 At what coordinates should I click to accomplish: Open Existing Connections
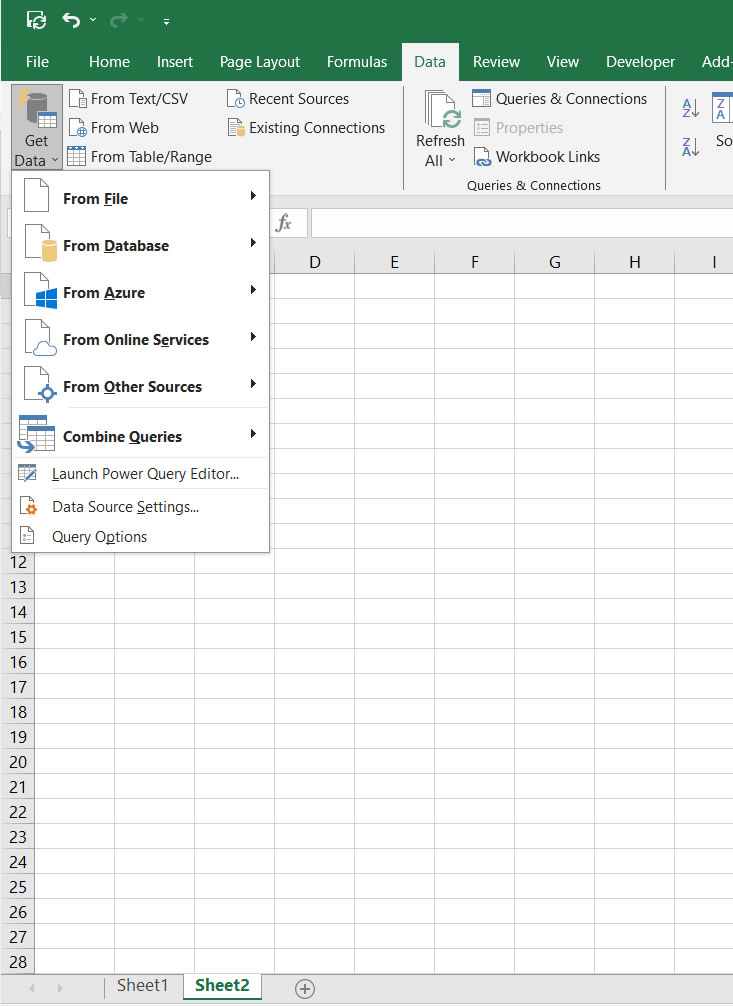[306, 128]
